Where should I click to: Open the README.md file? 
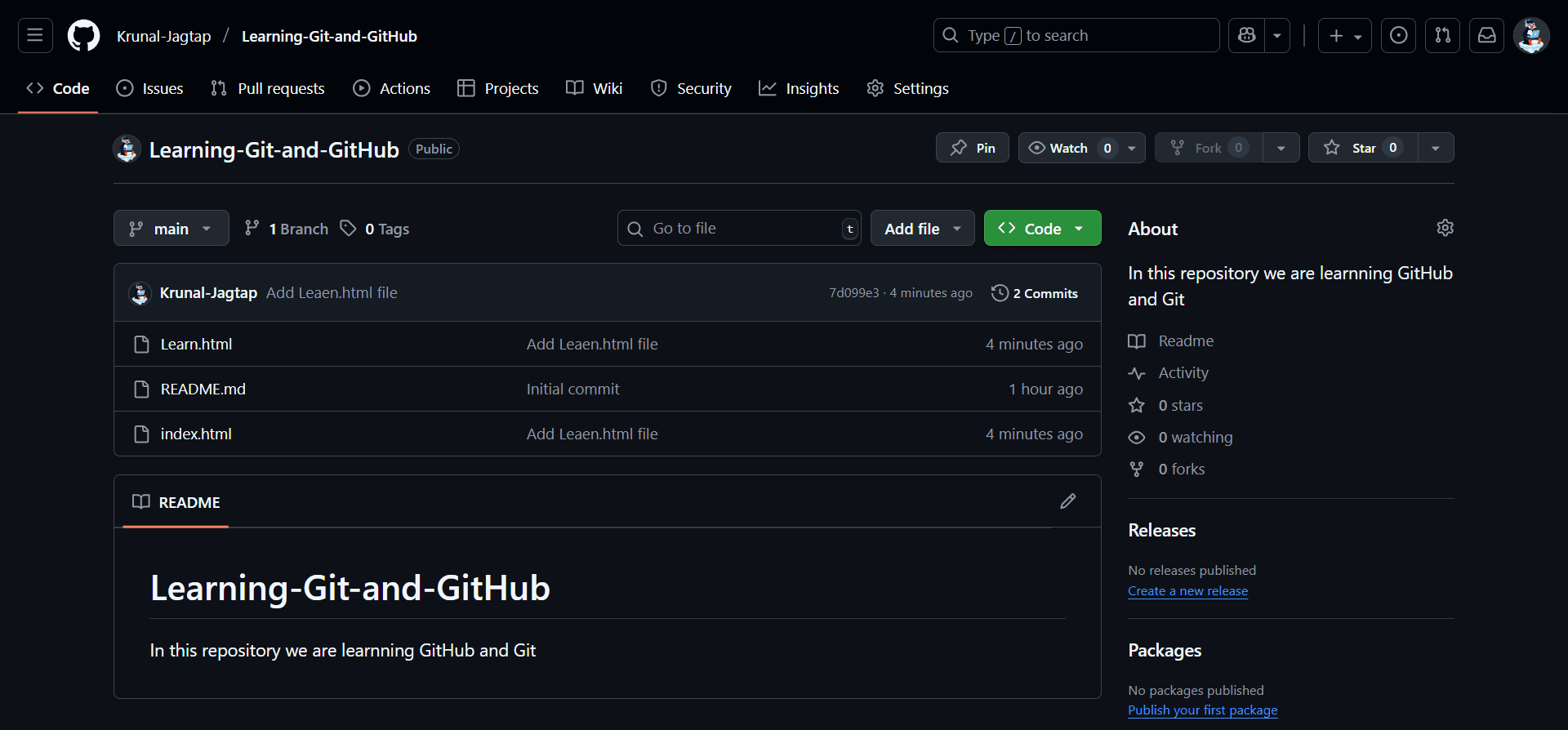click(203, 389)
